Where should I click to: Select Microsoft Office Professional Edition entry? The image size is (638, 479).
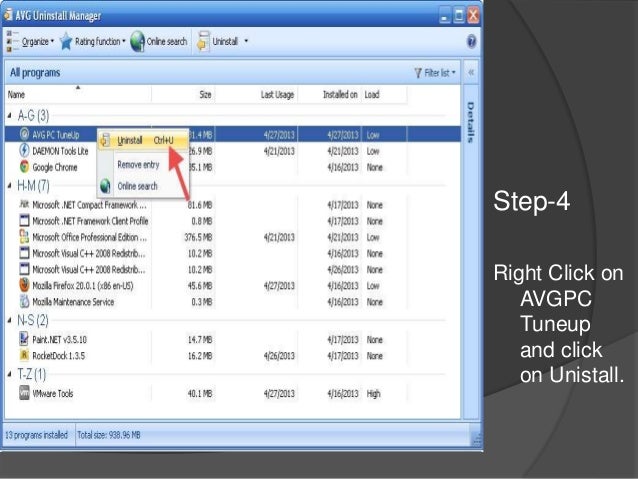pos(90,237)
